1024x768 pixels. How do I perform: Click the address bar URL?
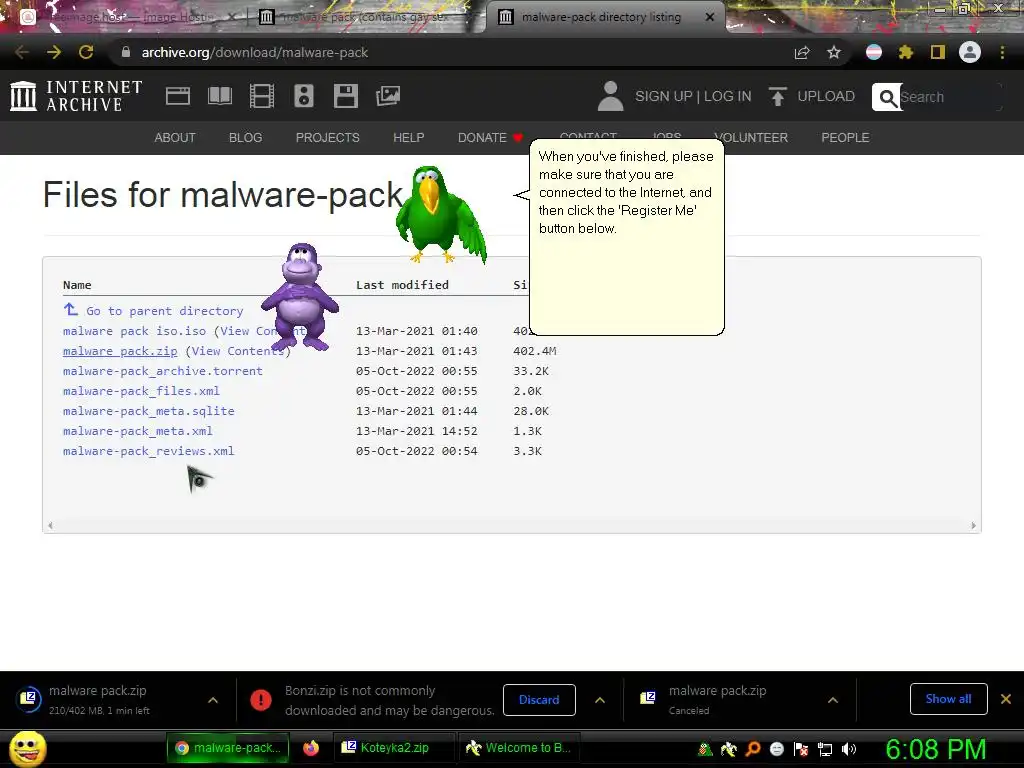point(255,52)
